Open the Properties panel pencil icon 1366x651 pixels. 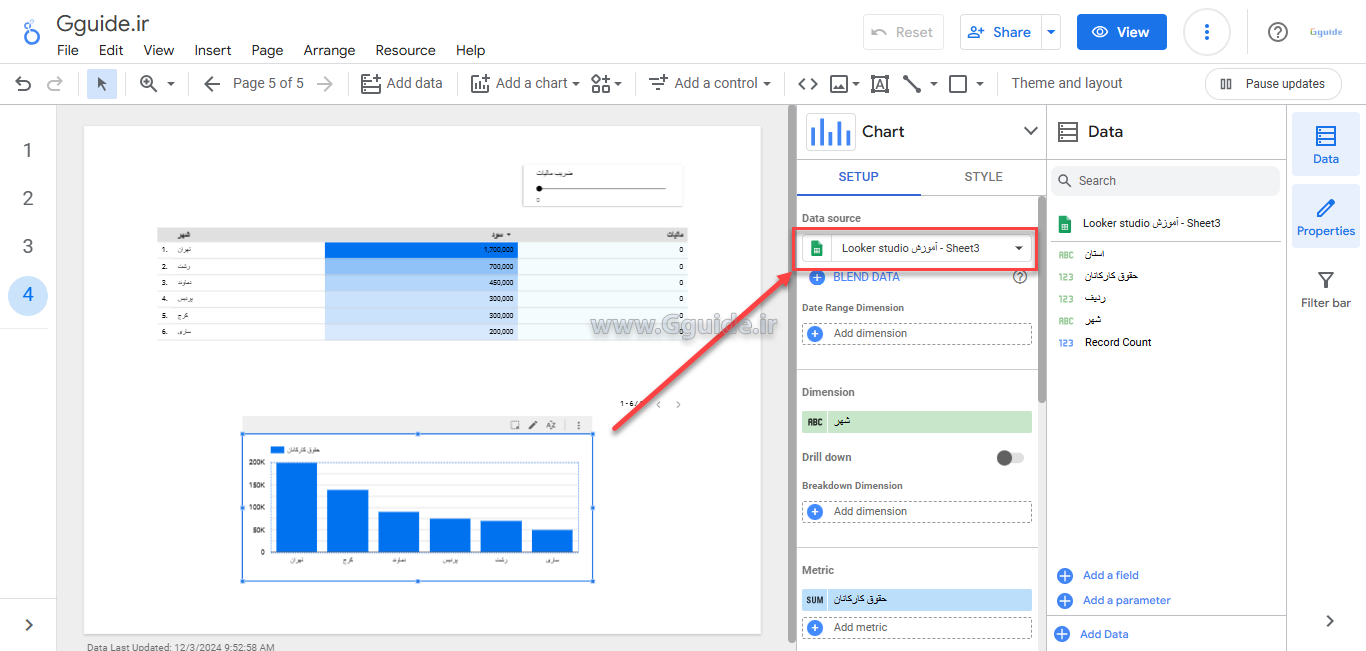(x=1325, y=208)
